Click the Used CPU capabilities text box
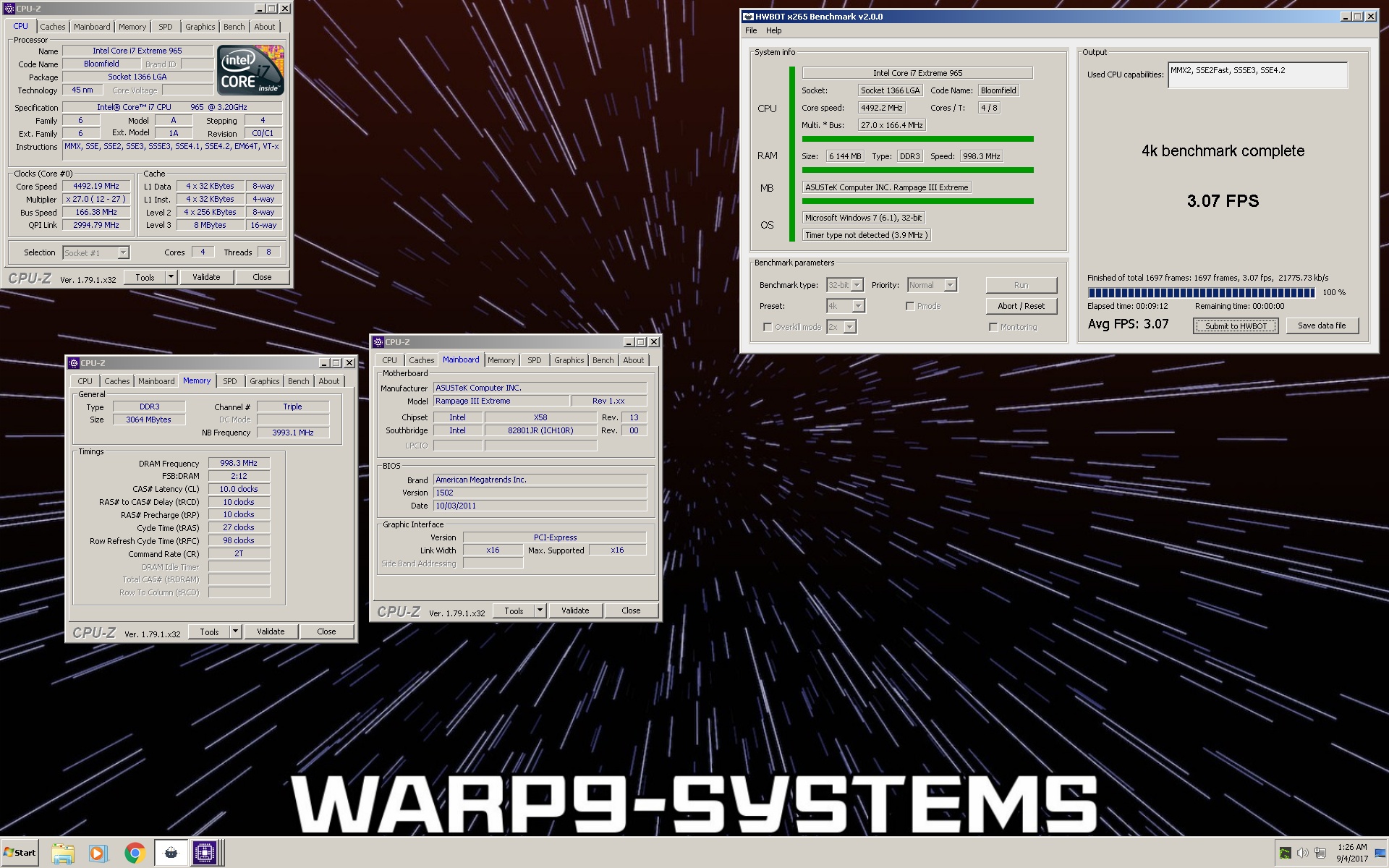1389x868 pixels. pos(1257,75)
